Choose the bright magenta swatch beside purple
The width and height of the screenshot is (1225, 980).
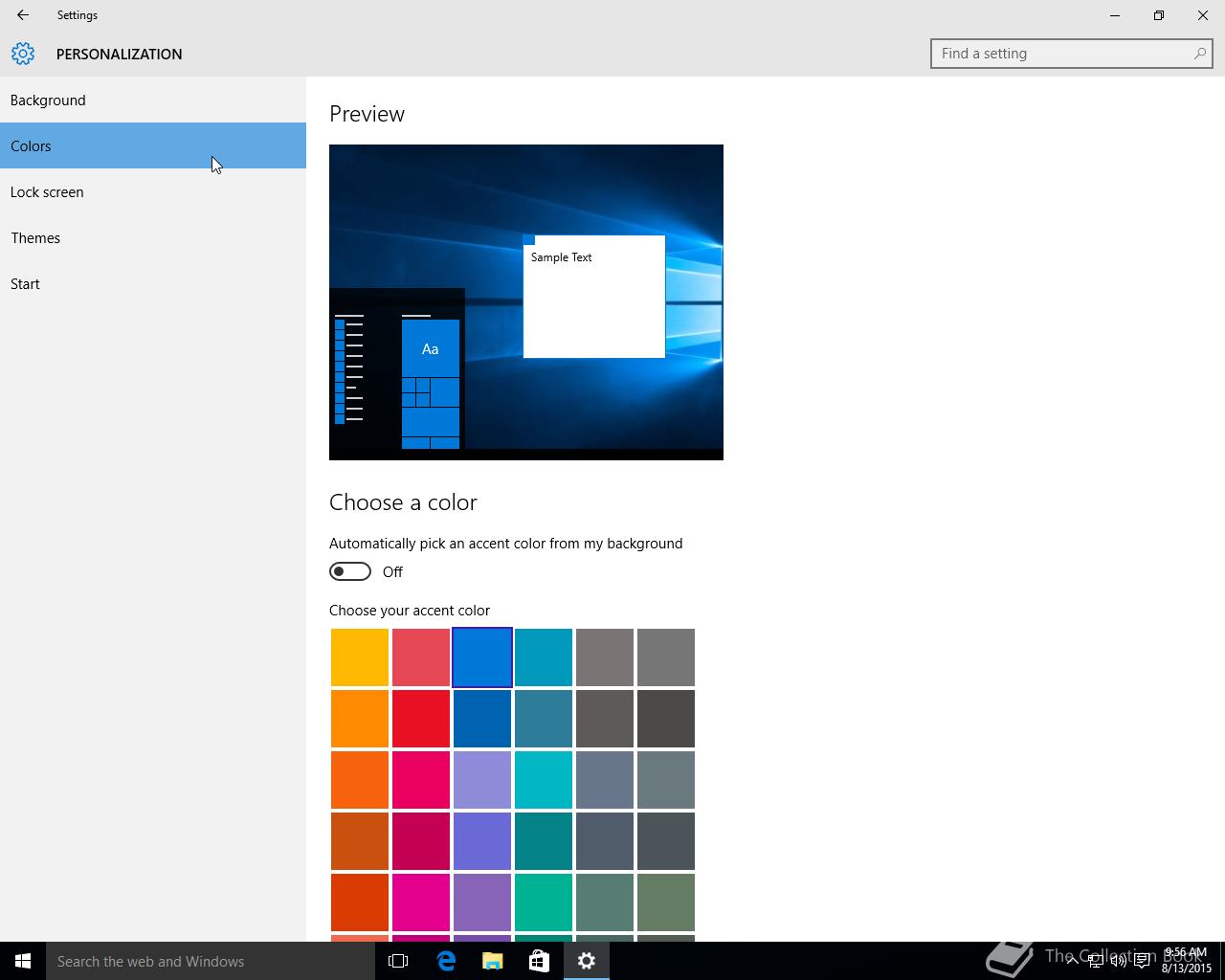coord(421,902)
